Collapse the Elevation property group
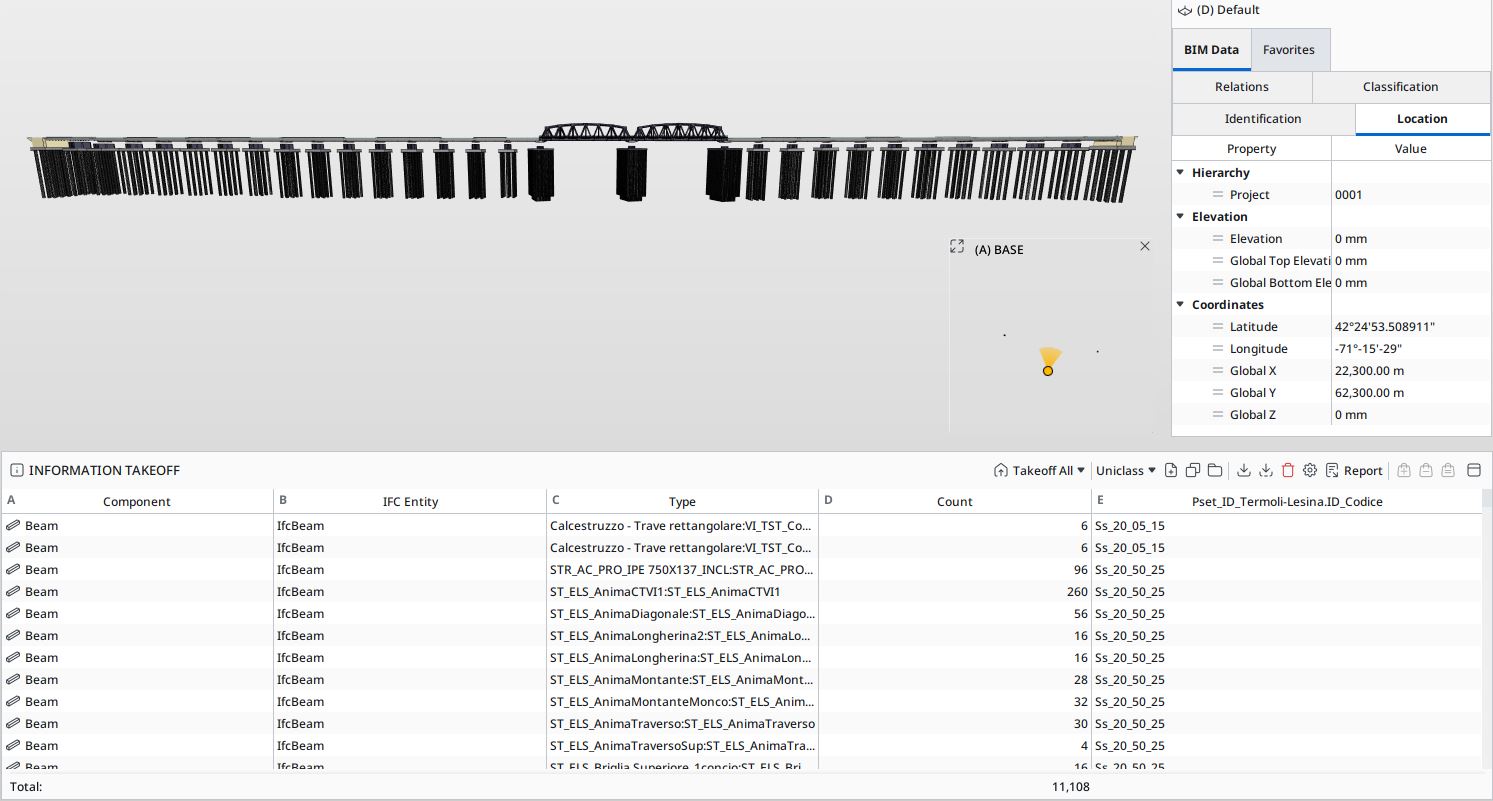This screenshot has width=1493, height=801. [1181, 217]
